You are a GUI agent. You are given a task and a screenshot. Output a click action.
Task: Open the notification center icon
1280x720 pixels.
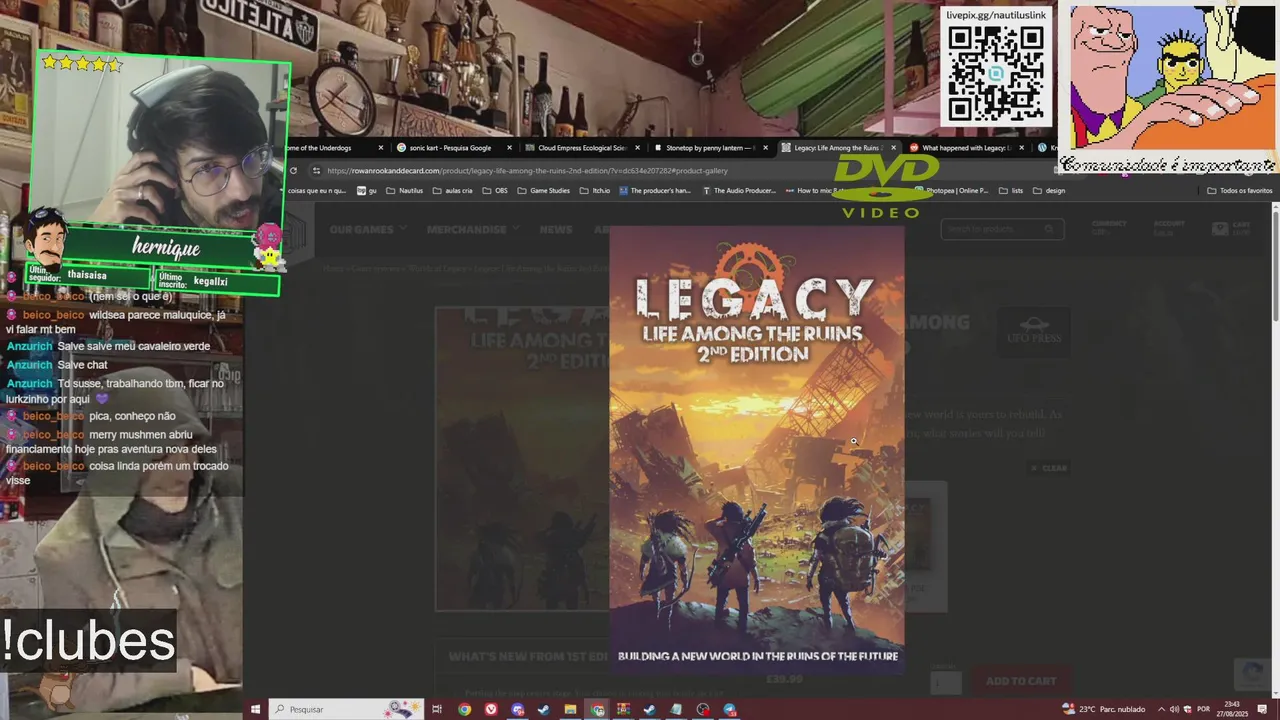[x=1262, y=709]
